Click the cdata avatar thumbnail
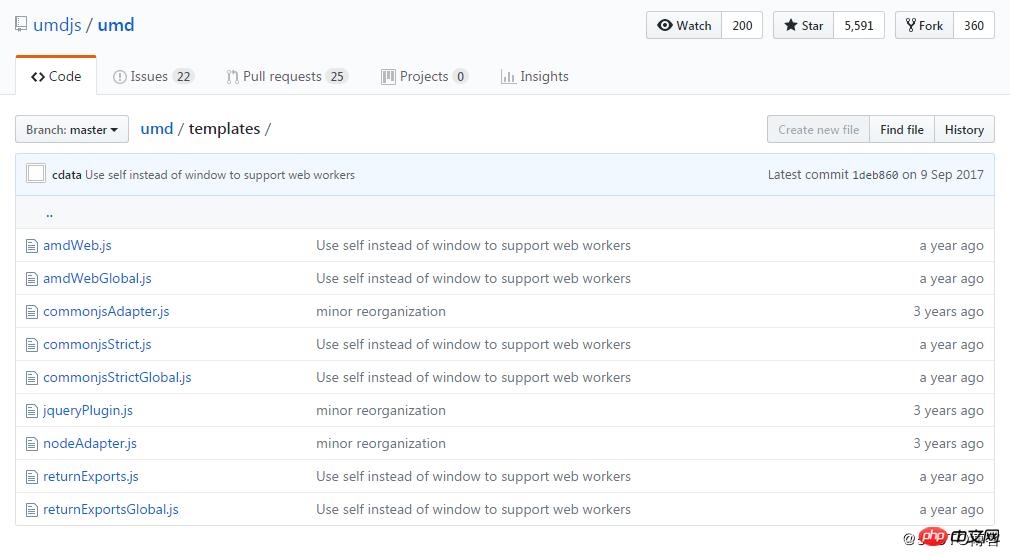1010x556 pixels. pyautogui.click(x=36, y=174)
